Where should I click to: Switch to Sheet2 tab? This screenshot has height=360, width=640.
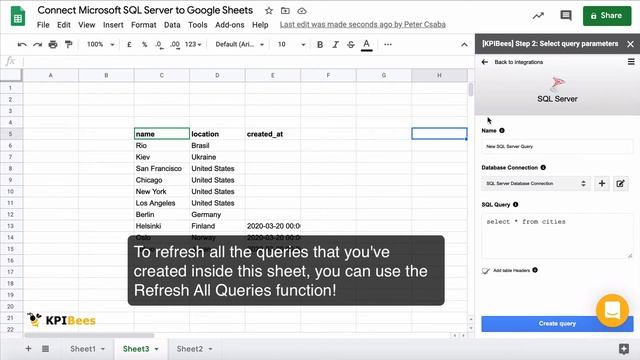pos(190,349)
